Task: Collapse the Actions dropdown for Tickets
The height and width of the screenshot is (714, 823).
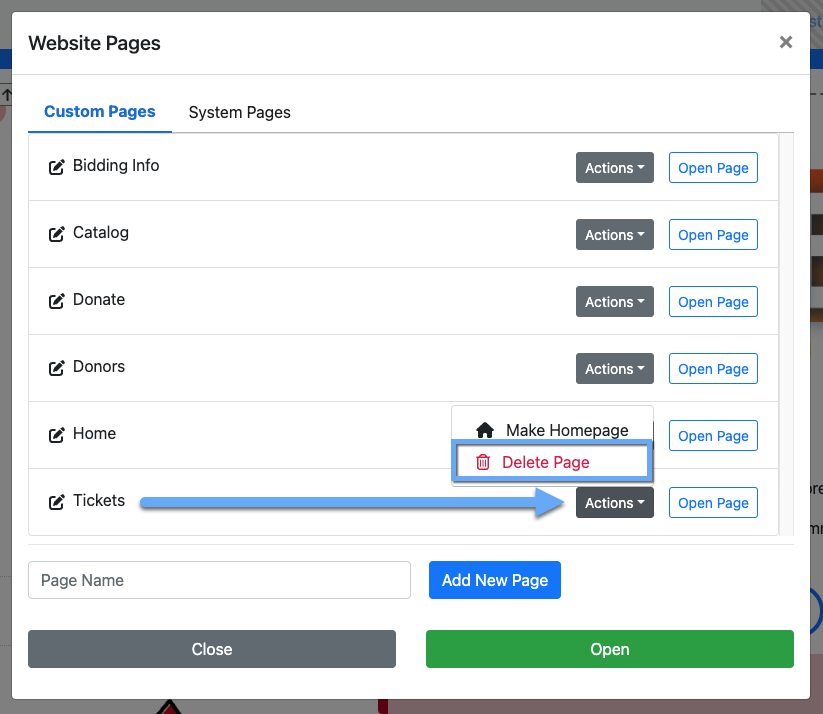Action: (x=614, y=503)
